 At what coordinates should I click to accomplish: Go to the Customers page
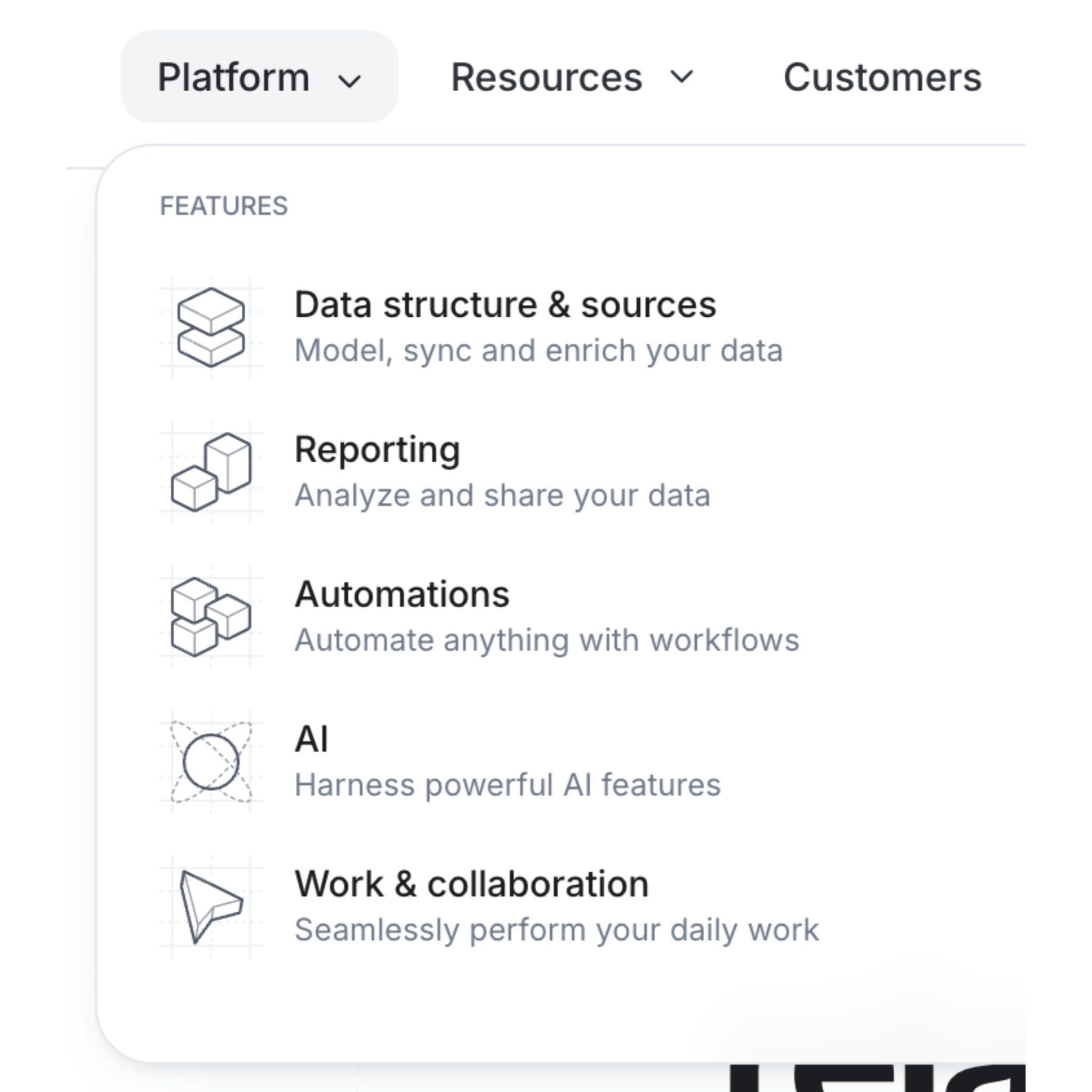click(882, 77)
